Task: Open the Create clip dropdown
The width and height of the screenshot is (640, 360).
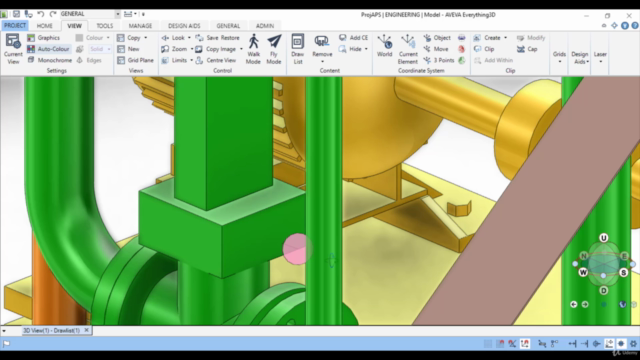Action: [490, 38]
